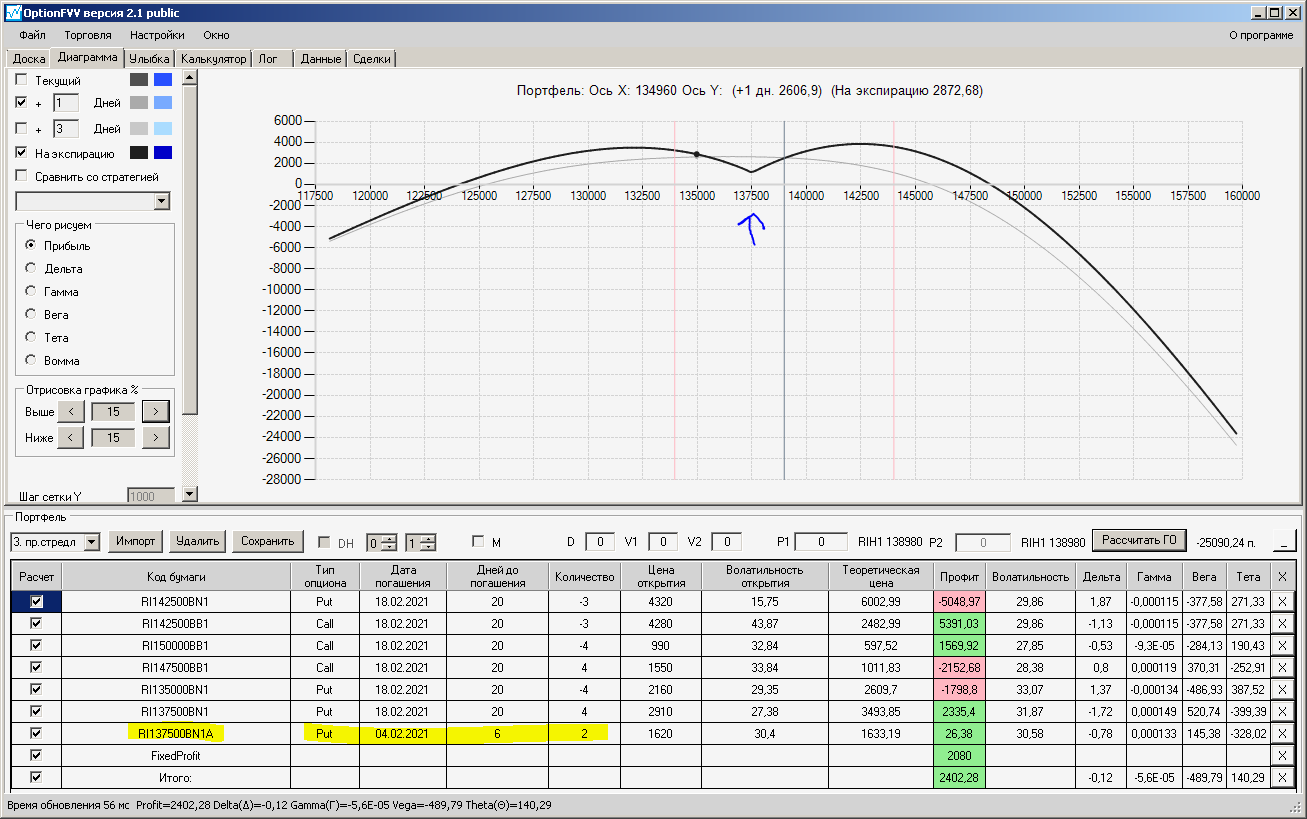Increase the DH first spinner value
Screen dimensions: 1307x819
point(389,538)
